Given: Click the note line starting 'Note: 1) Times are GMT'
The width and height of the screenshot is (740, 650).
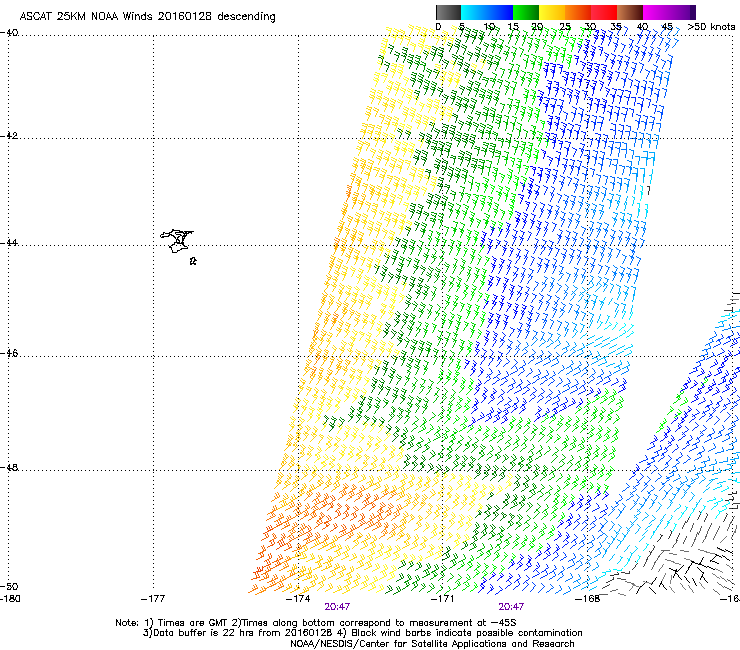Looking at the screenshot, I should coord(315,623).
